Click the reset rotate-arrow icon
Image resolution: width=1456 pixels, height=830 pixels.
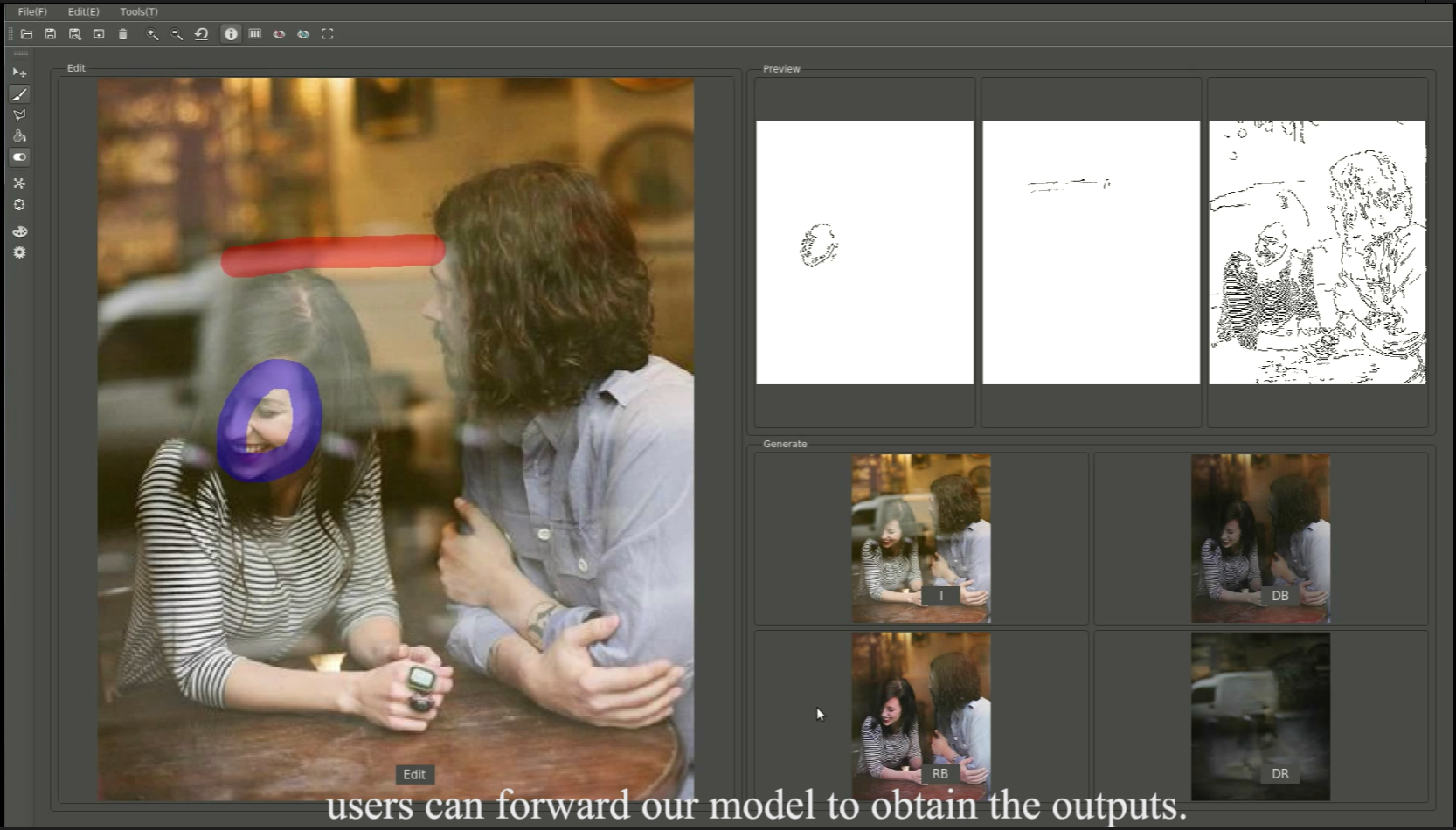tap(201, 34)
